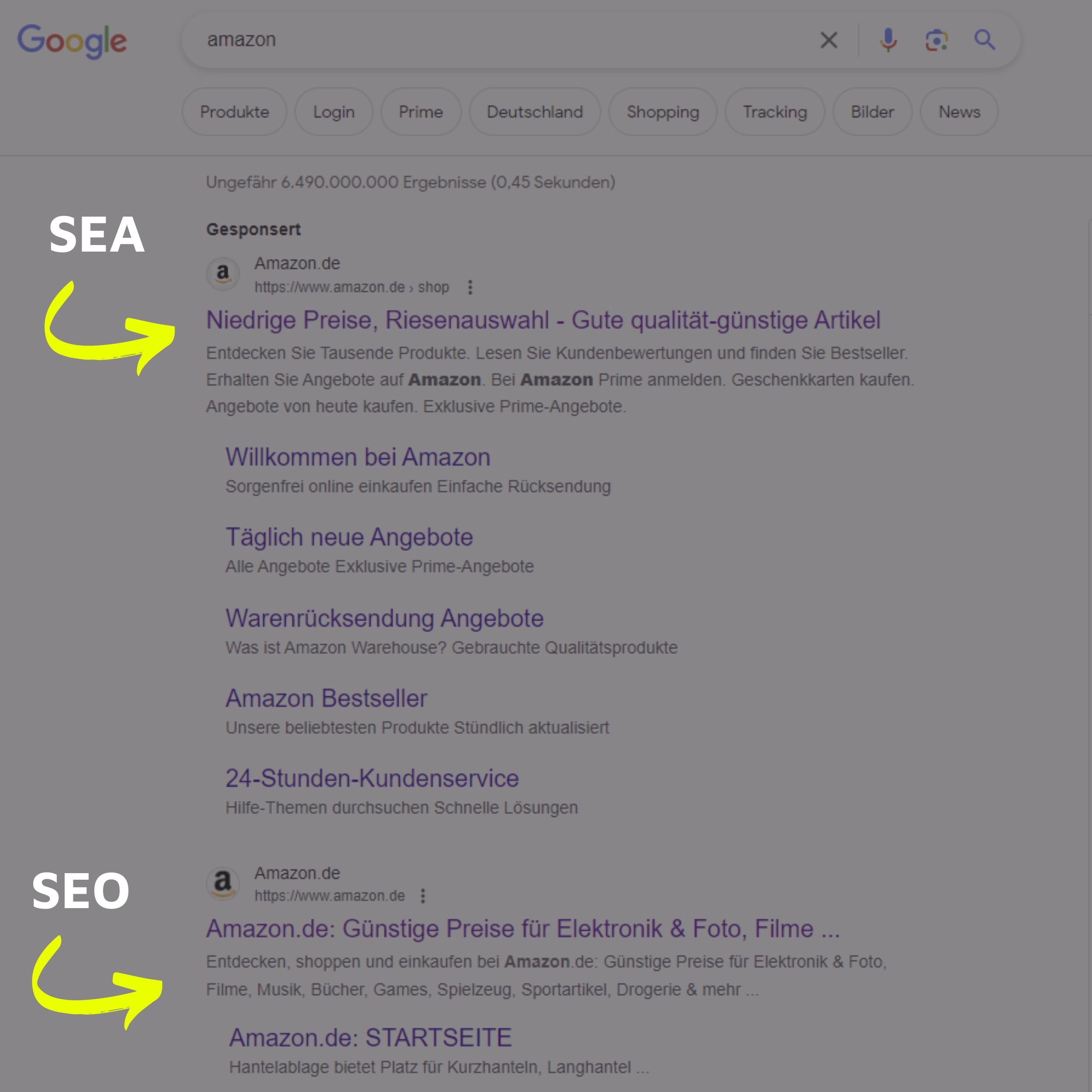Viewport: 1092px width, 1092px height.
Task: Open "Amazon.de: STARTSEITE" result link
Action: 370,1038
